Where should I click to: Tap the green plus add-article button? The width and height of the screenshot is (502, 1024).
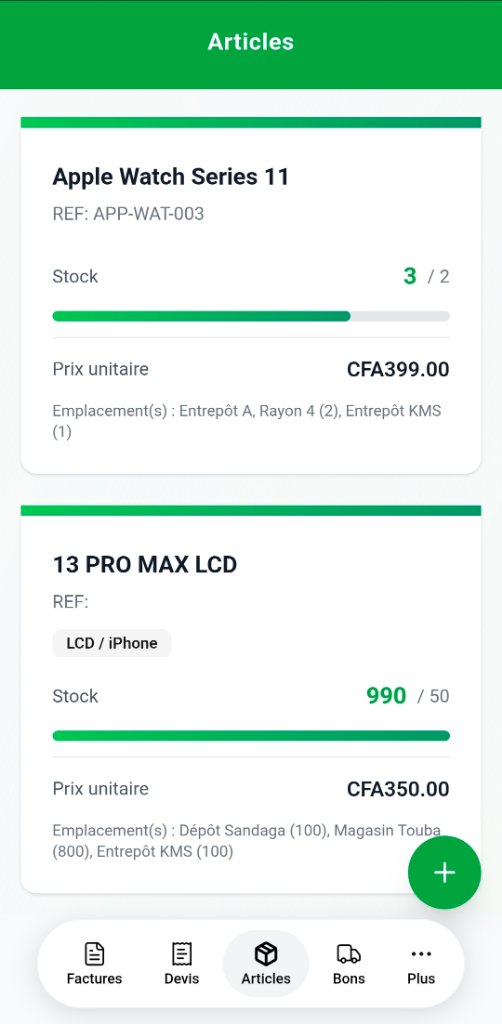point(445,872)
